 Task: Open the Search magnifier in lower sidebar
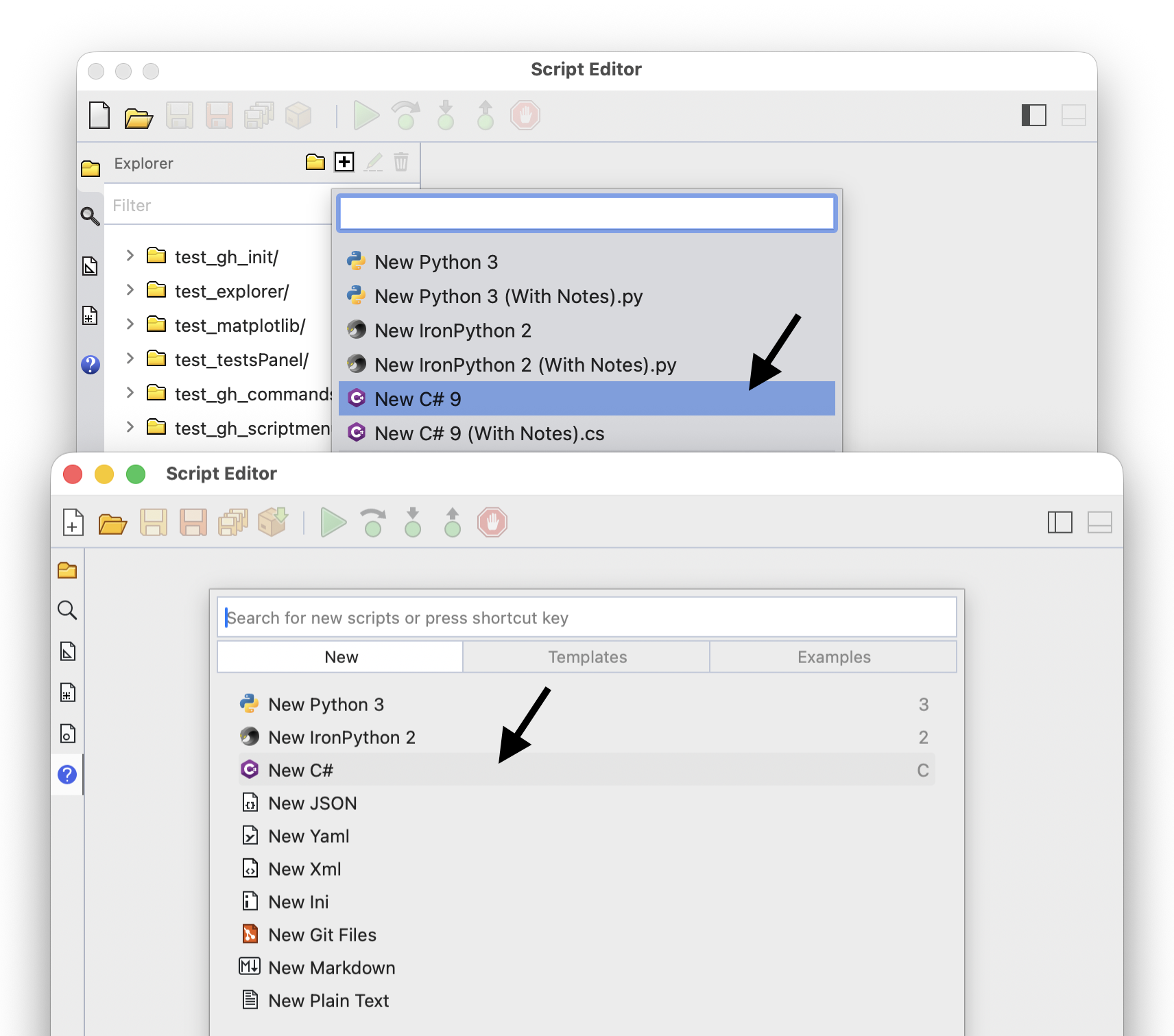pos(67,610)
